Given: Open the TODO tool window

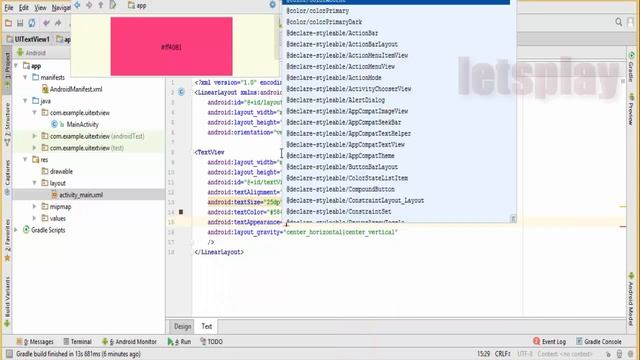Looking at the screenshot, I should click(x=211, y=342).
